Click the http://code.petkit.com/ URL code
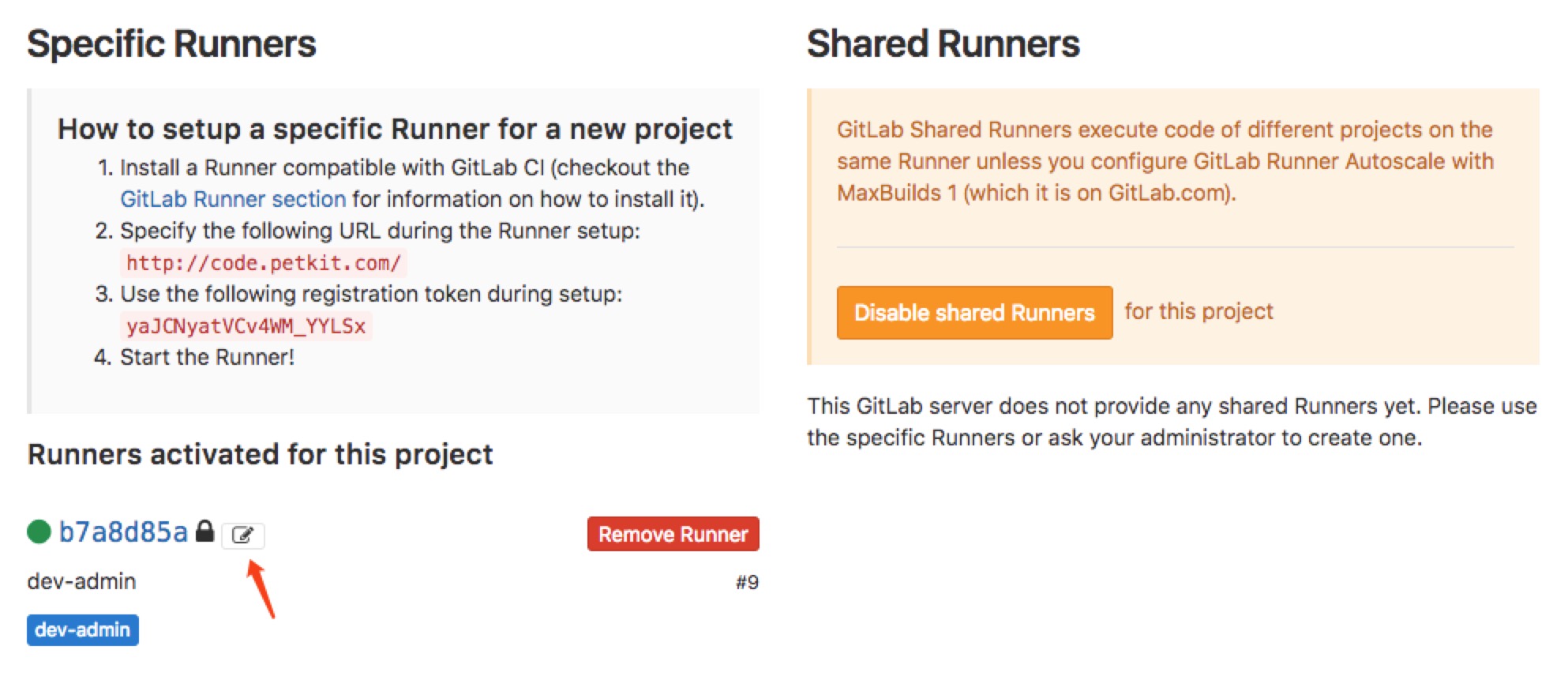This screenshot has width=1568, height=676. click(x=263, y=263)
